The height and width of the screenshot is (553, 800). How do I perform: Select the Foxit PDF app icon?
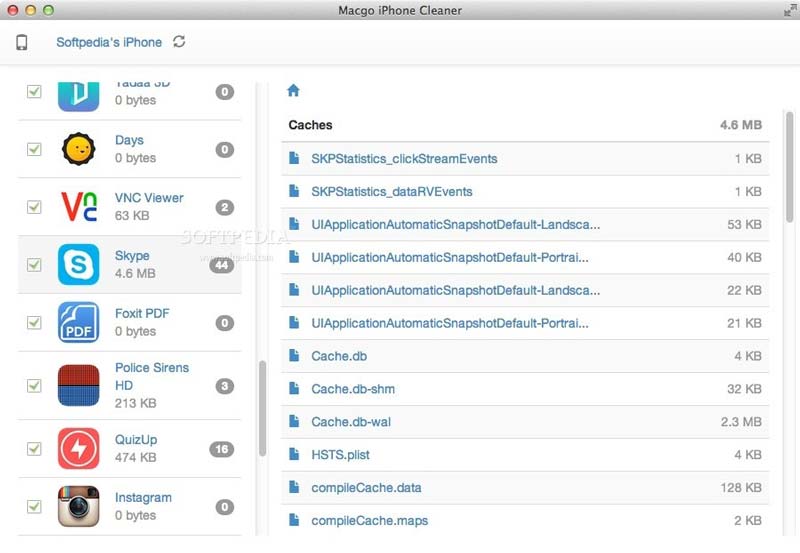coord(78,323)
